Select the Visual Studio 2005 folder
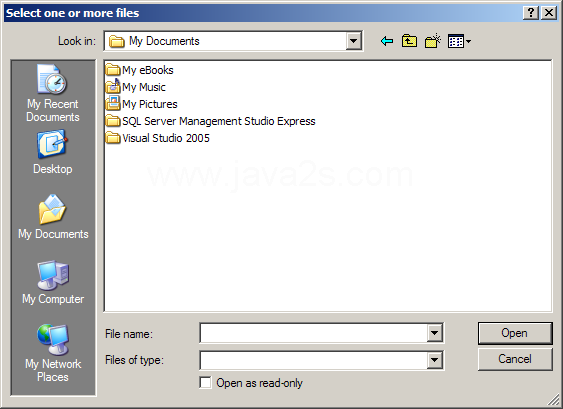563x409 pixels. tap(158, 138)
